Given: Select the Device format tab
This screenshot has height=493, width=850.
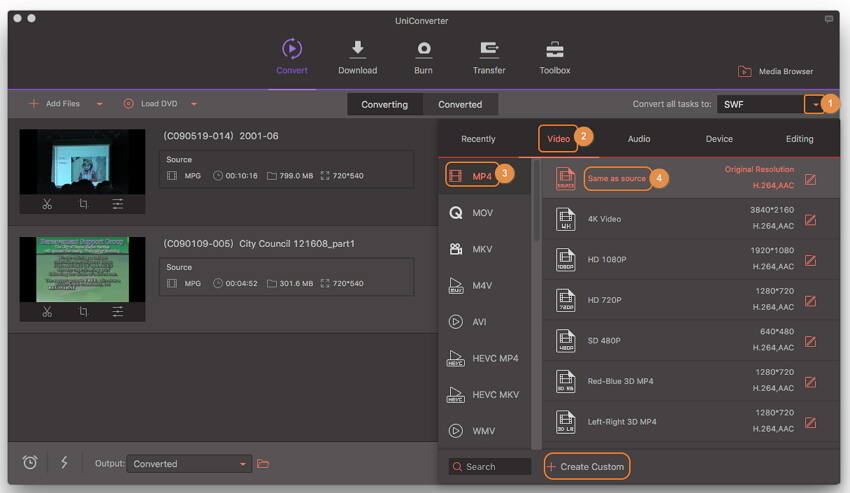Looking at the screenshot, I should click(719, 139).
